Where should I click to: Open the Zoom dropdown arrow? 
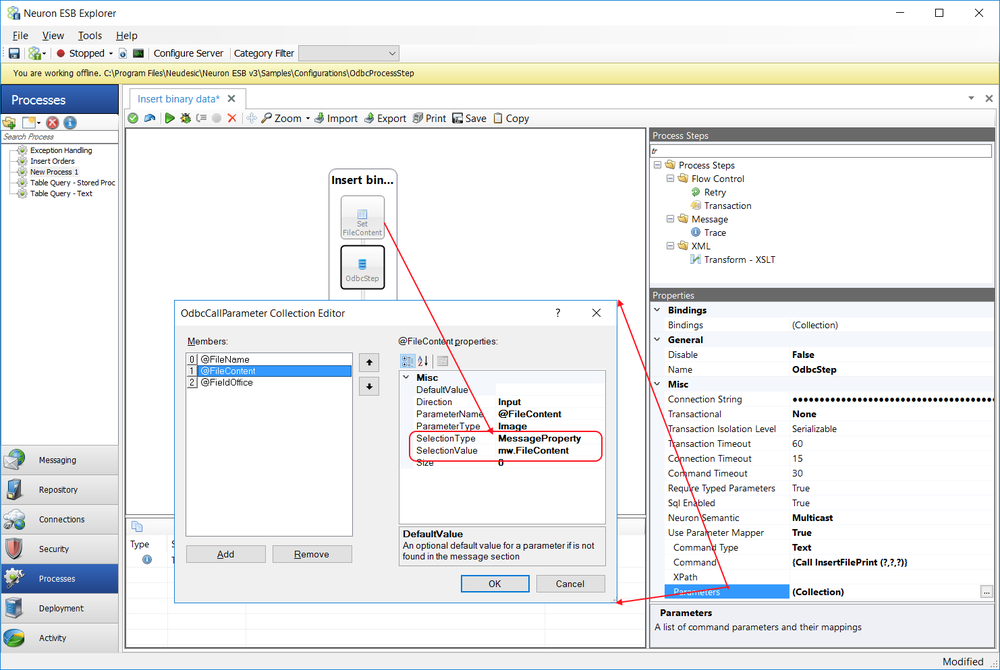point(307,119)
